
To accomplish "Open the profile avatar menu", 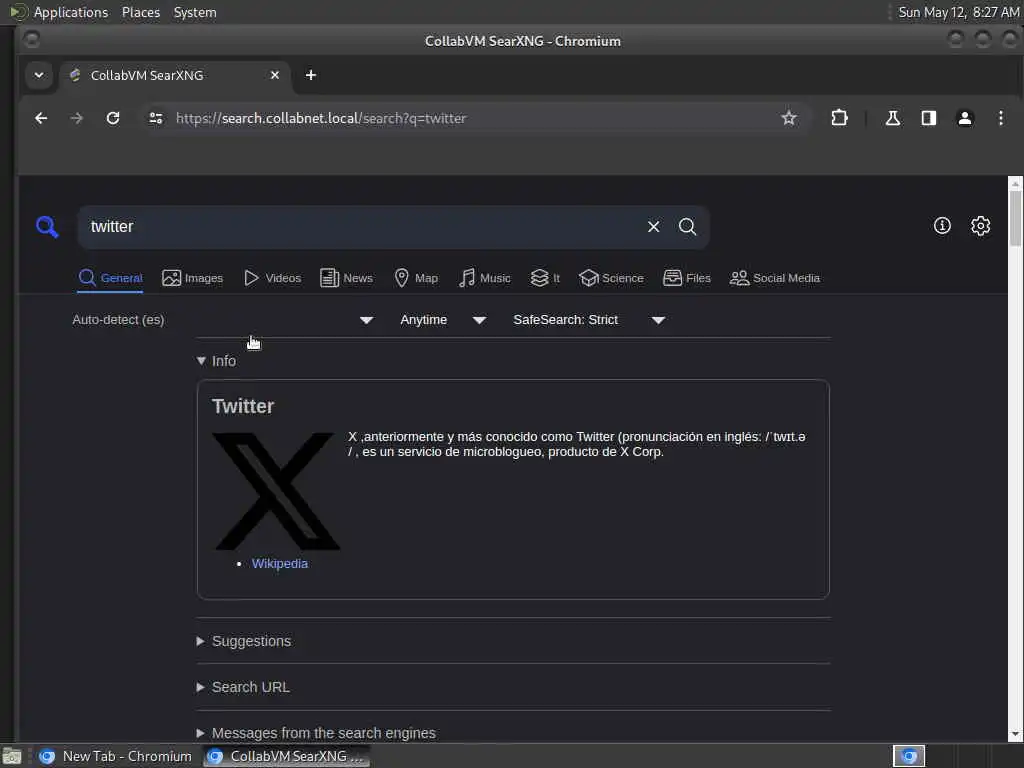I will pyautogui.click(x=965, y=118).
